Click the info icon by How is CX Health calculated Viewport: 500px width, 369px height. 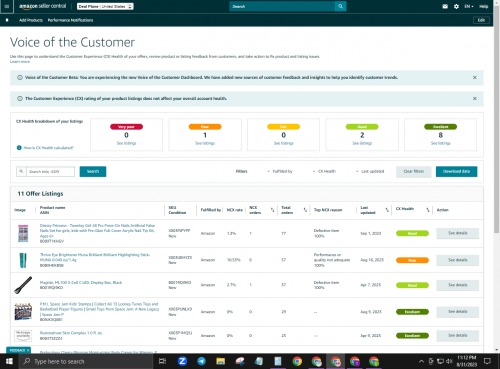click(19, 148)
